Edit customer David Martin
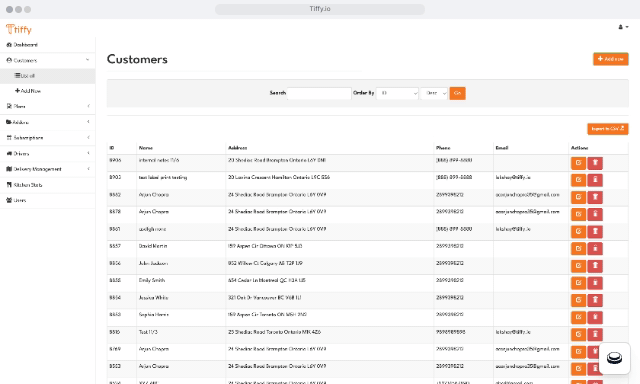The height and width of the screenshot is (384, 640). coord(578,249)
